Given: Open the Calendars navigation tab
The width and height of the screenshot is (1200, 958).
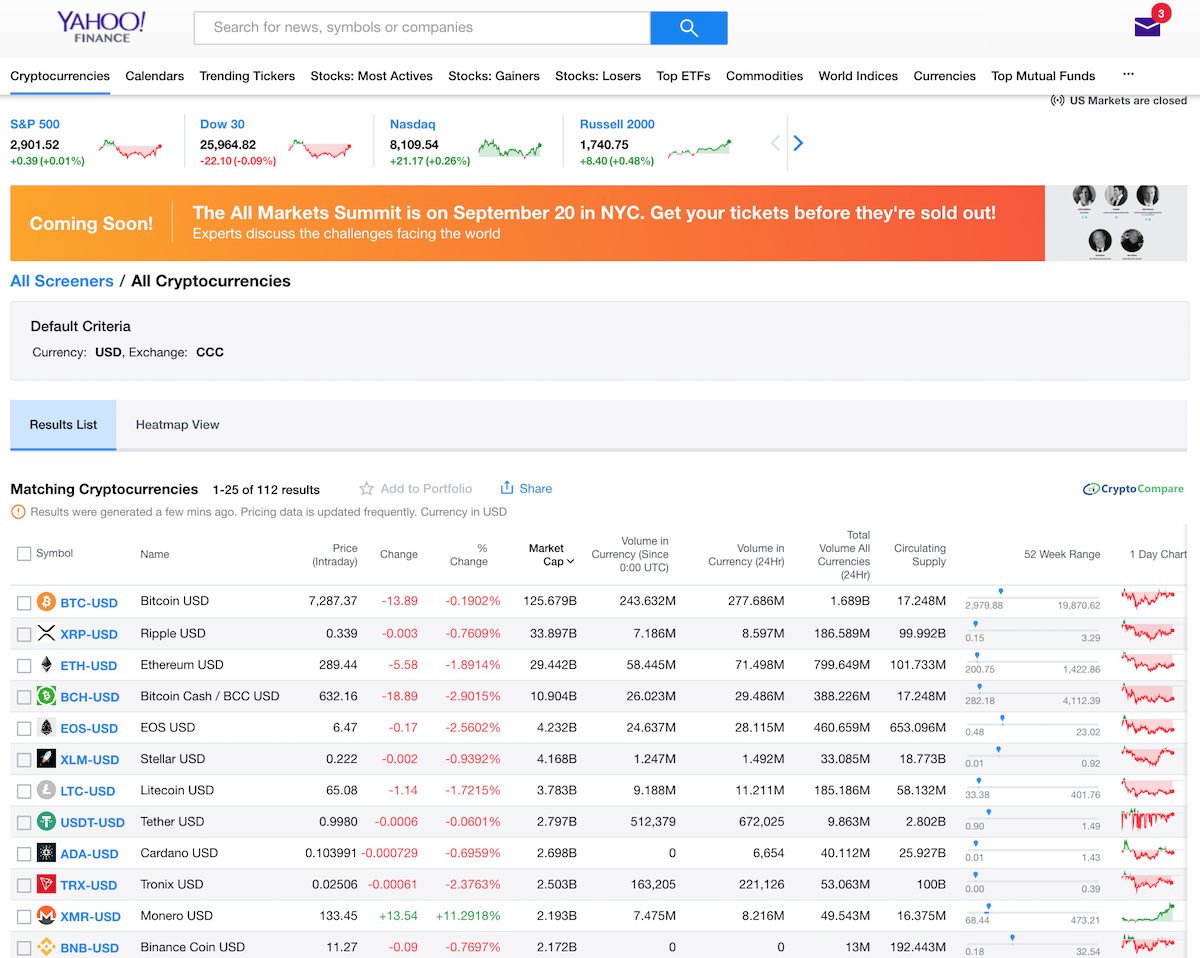Looking at the screenshot, I should pyautogui.click(x=155, y=76).
